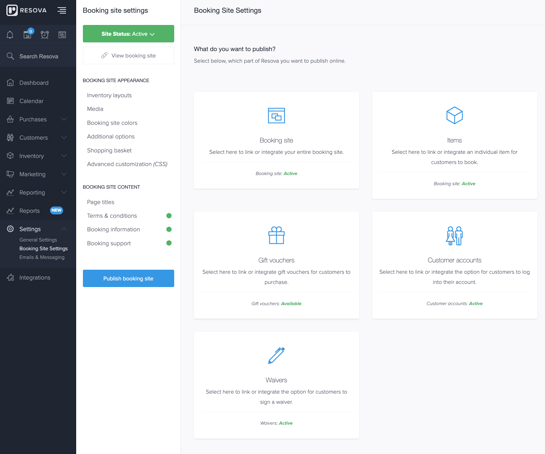Click the Purchases basket icon
545x454 pixels.
tap(10, 119)
